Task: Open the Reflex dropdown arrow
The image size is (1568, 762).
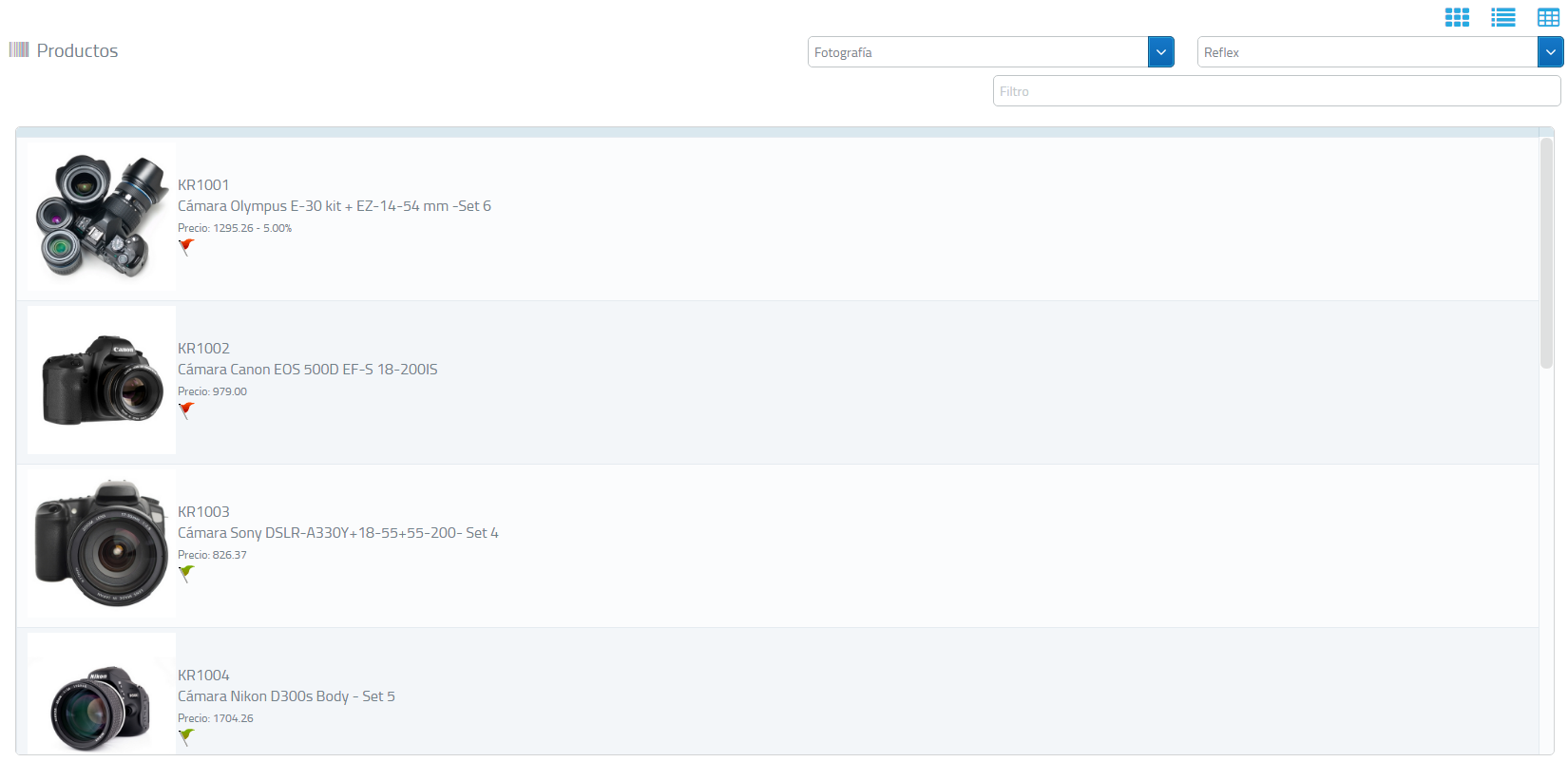Action: [x=1551, y=52]
